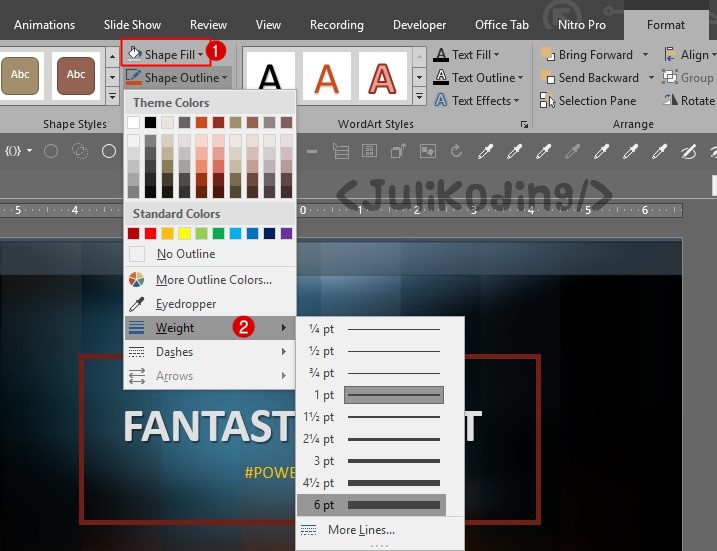This screenshot has width=717, height=551.
Task: Open the Recording tab
Action: tap(337, 25)
